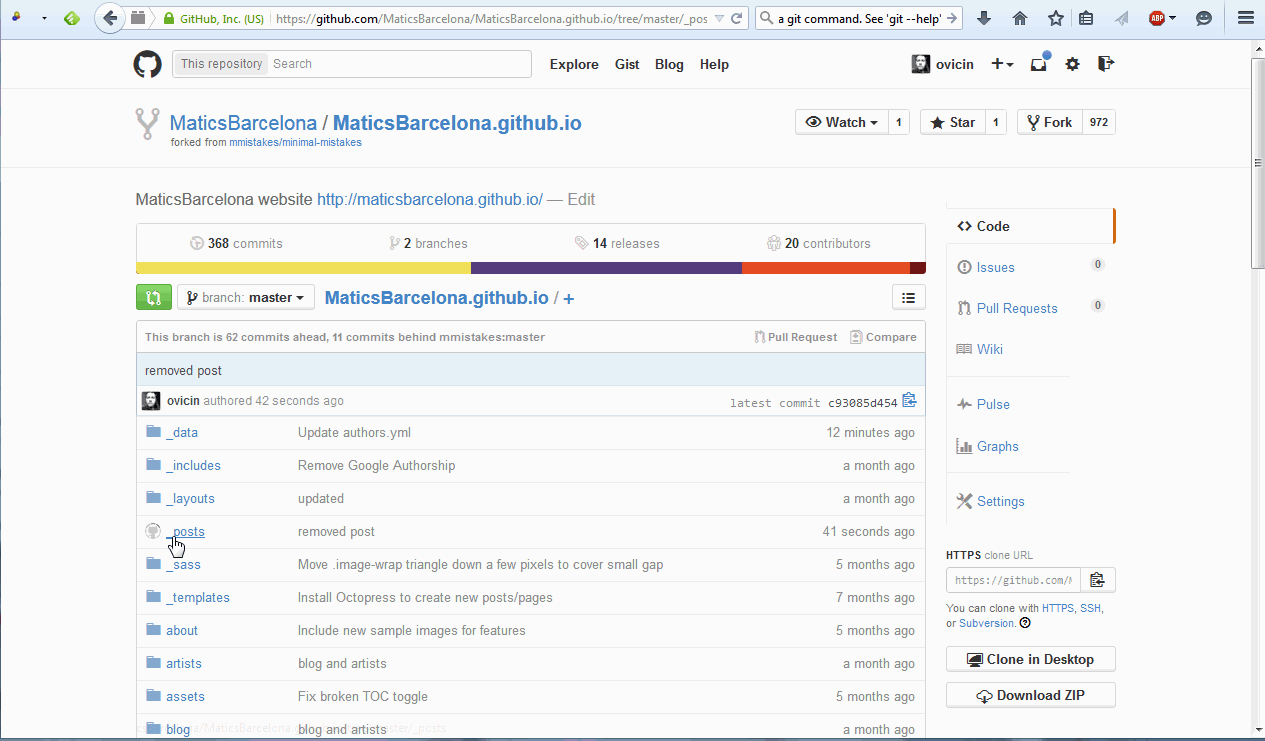Click the maticsbarcelona.github.io website link
Image resolution: width=1265 pixels, height=741 pixels.
click(x=430, y=199)
